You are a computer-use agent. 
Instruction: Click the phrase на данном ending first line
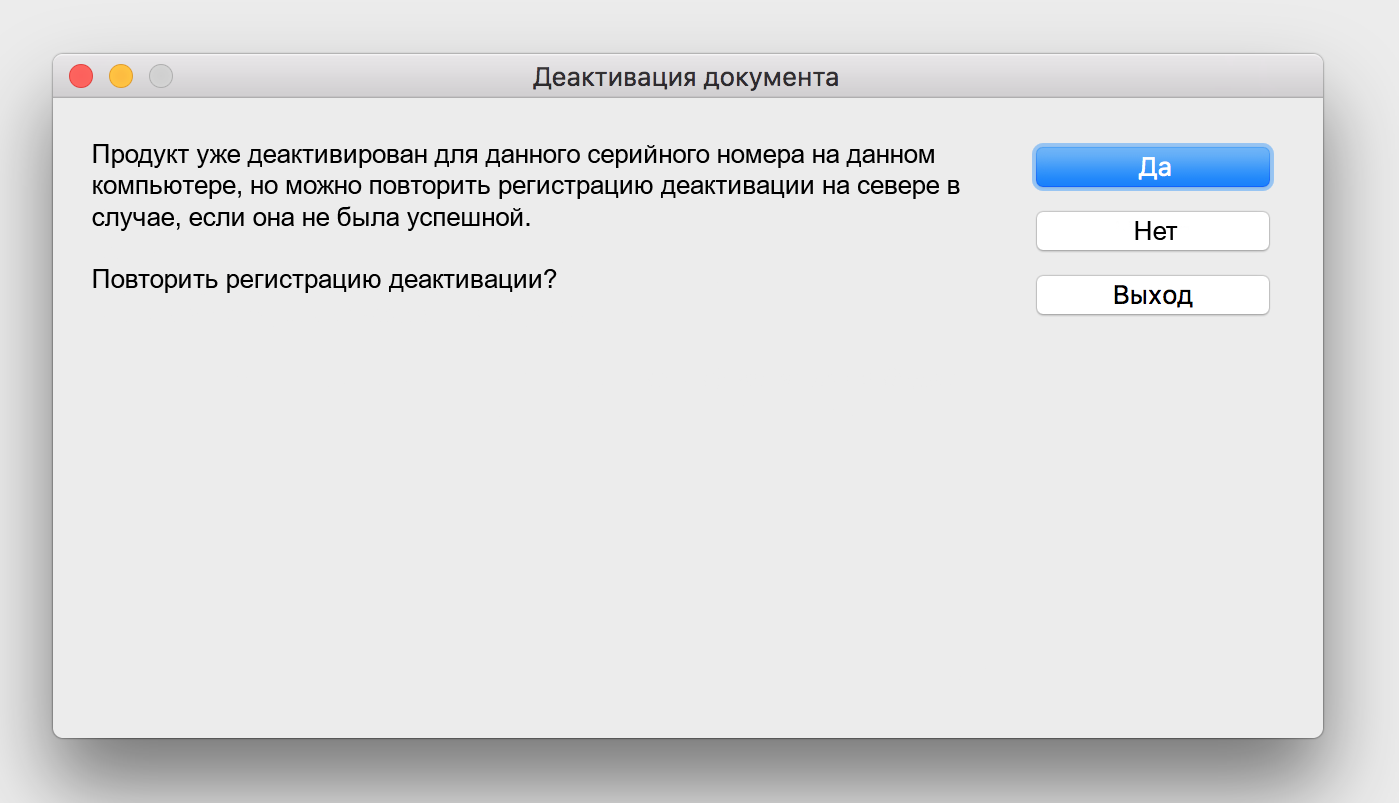pyautogui.click(x=890, y=156)
